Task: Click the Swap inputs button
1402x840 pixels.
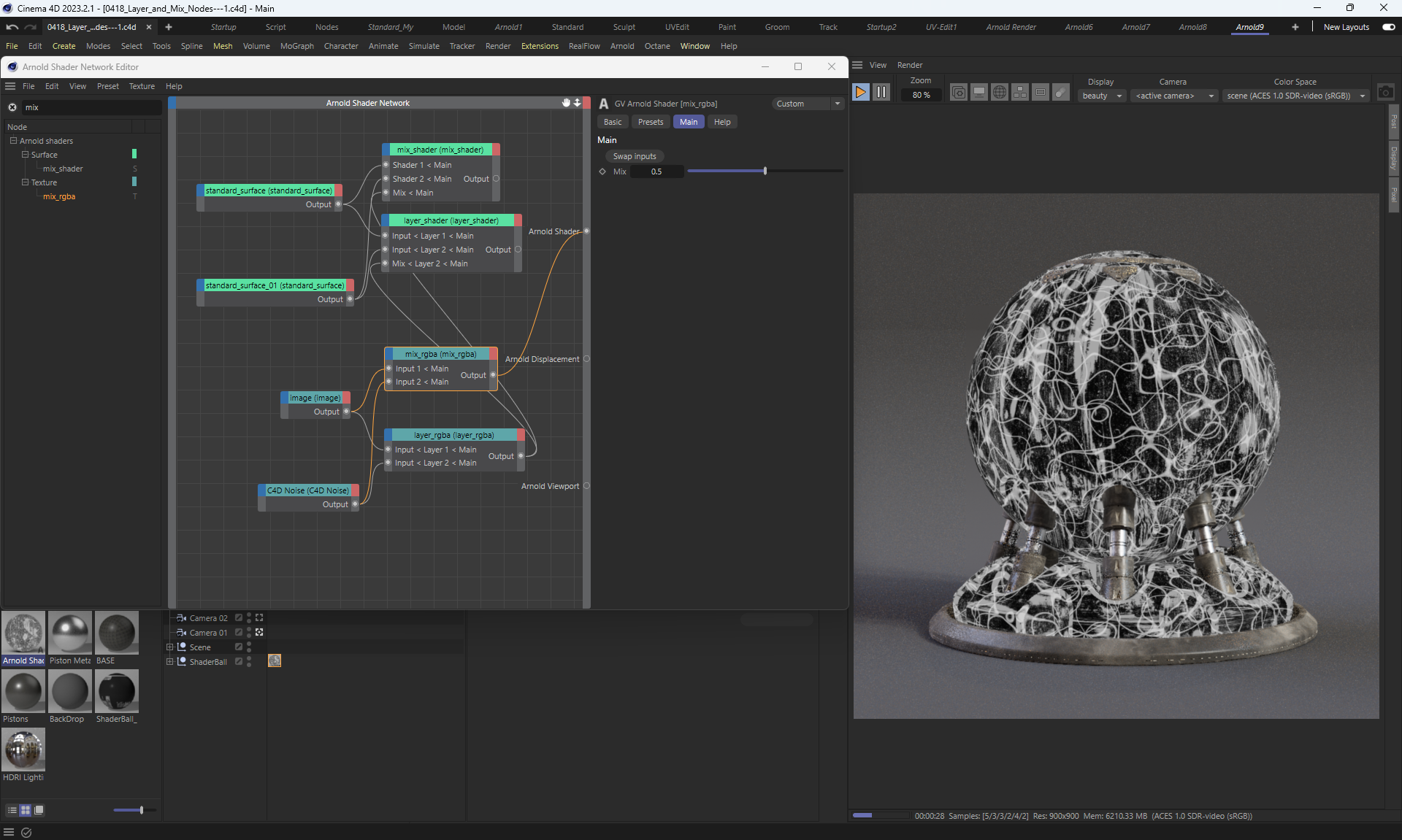Action: click(634, 156)
